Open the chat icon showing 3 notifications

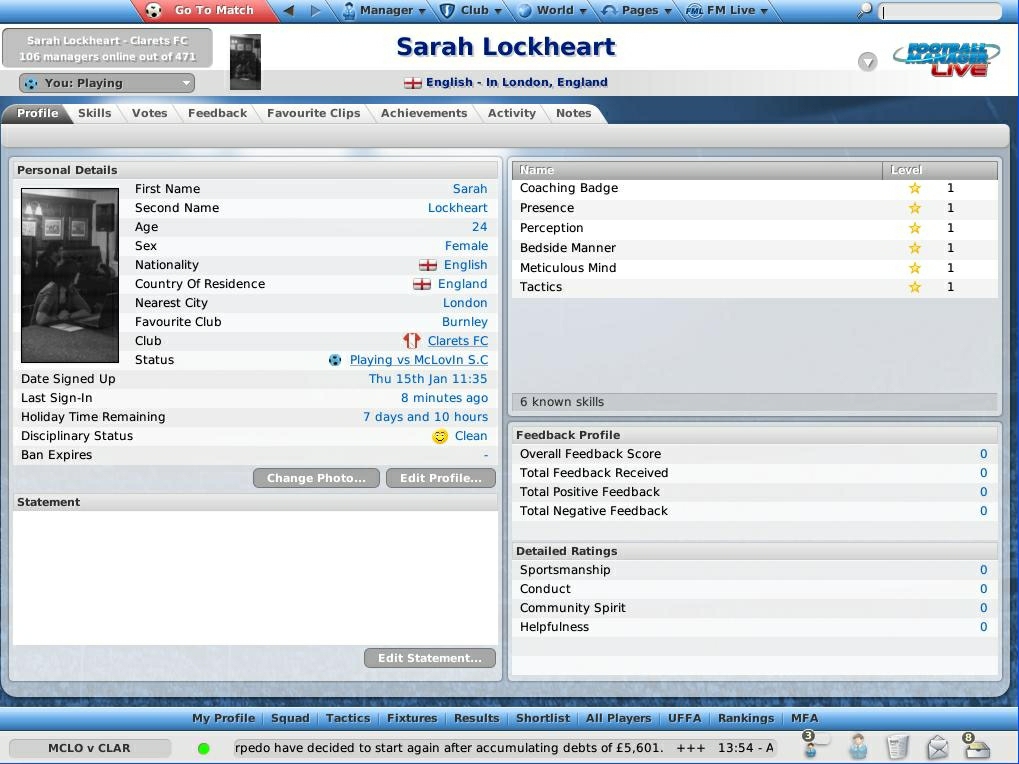[x=811, y=748]
